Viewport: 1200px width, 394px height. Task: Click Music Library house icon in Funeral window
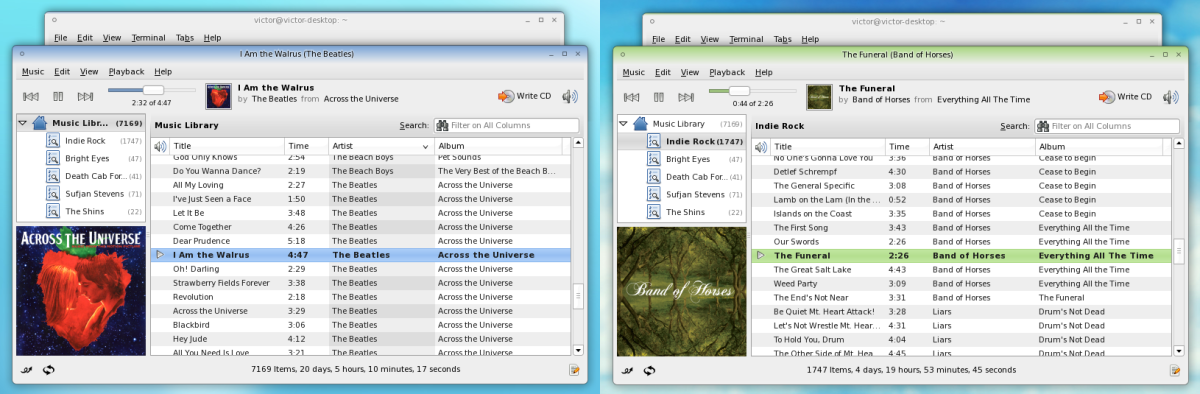(x=639, y=123)
